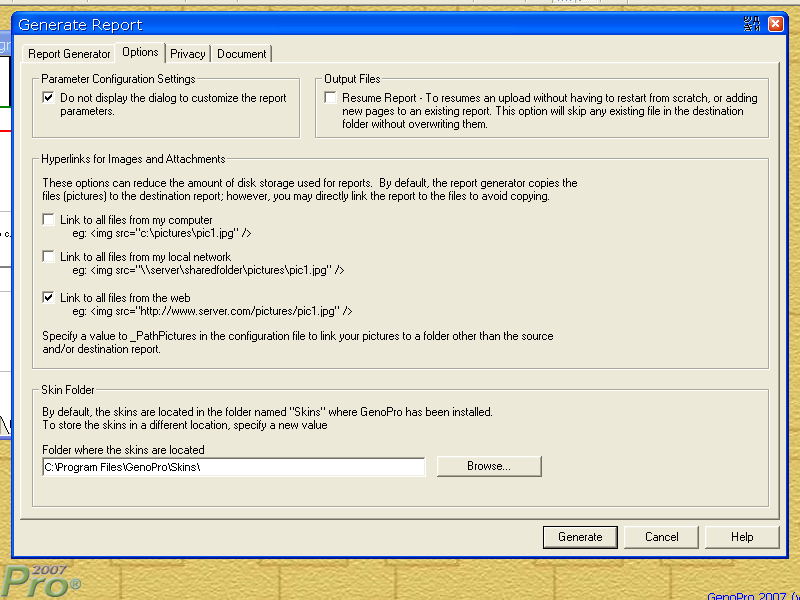
Task: Click the skins folder path field
Action: (233, 467)
